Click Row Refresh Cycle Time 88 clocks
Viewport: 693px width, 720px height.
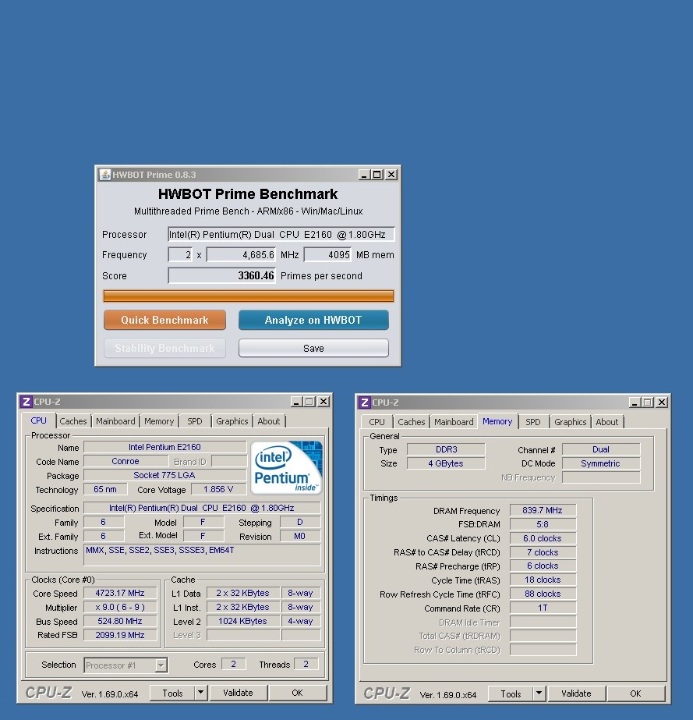tap(542, 594)
